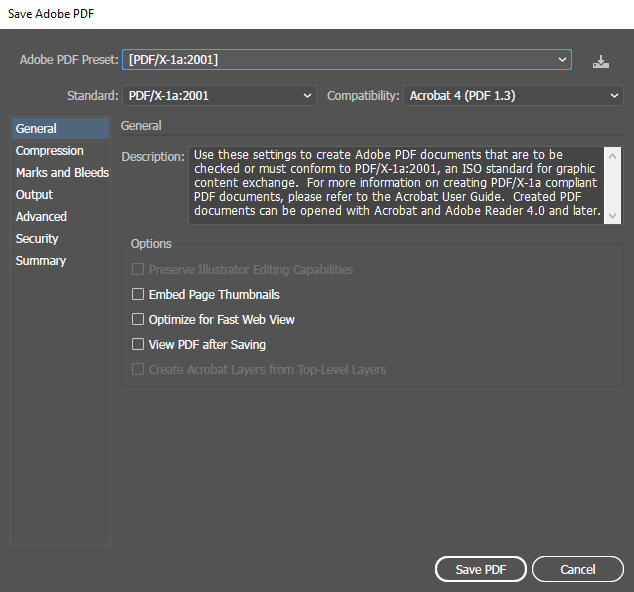Viewport: 634px width, 592px height.
Task: Open the Marks and Bleeds section
Action: (x=60, y=173)
